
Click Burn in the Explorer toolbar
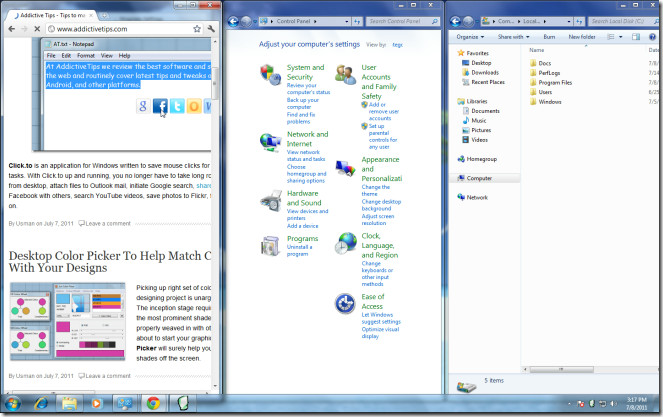(549, 37)
